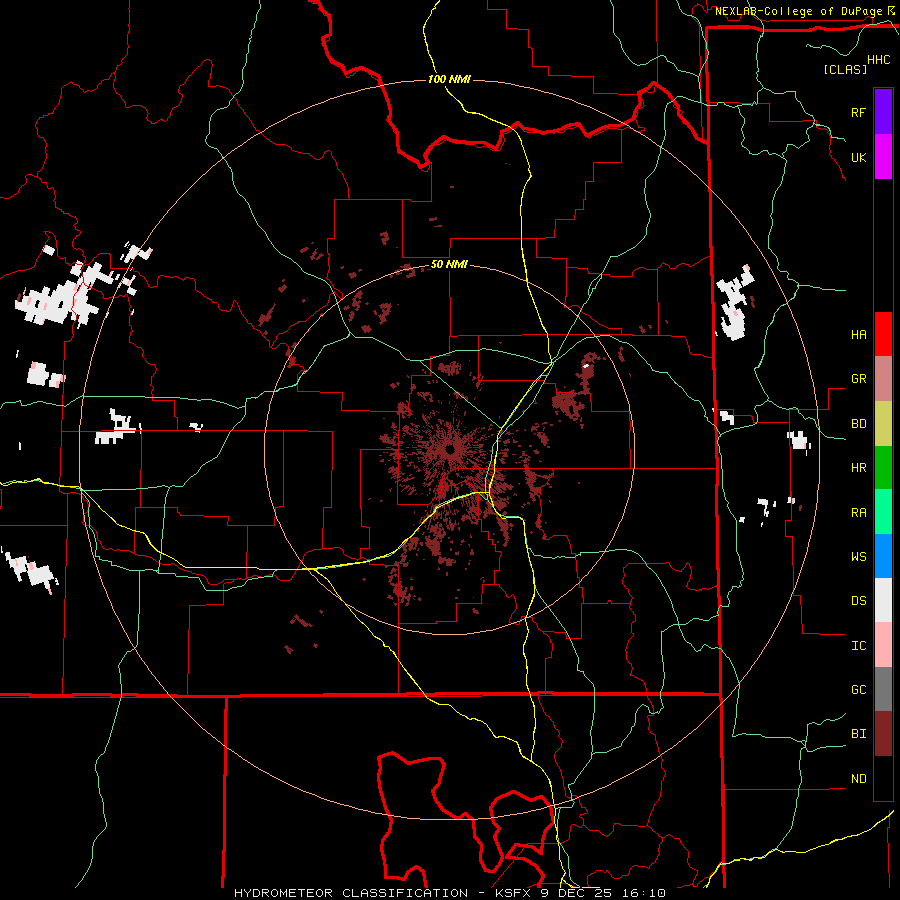Click the RA legend label
900x900 pixels.
point(858,513)
